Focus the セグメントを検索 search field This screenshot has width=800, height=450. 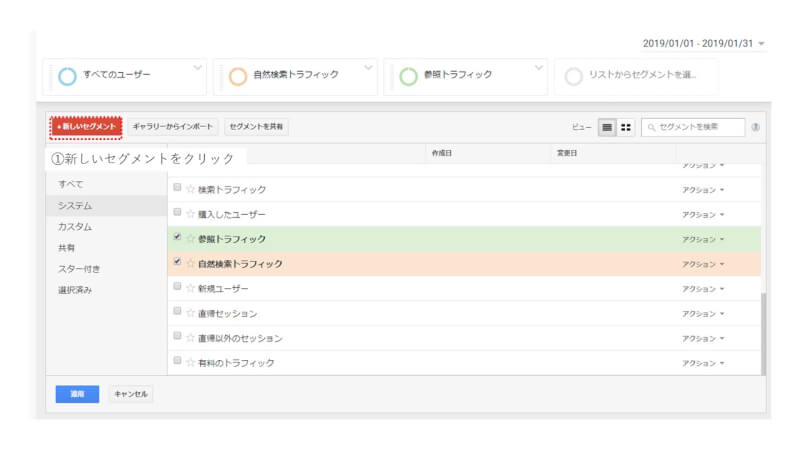click(x=693, y=127)
